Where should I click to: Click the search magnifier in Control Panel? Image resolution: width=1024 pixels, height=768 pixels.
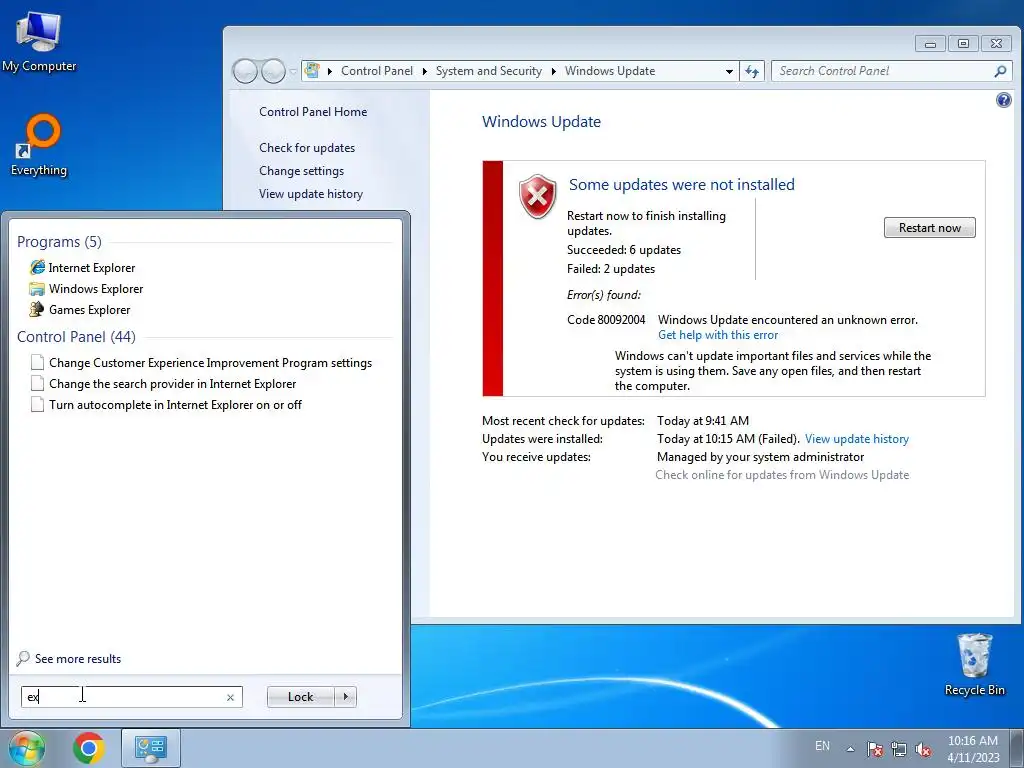point(1000,71)
